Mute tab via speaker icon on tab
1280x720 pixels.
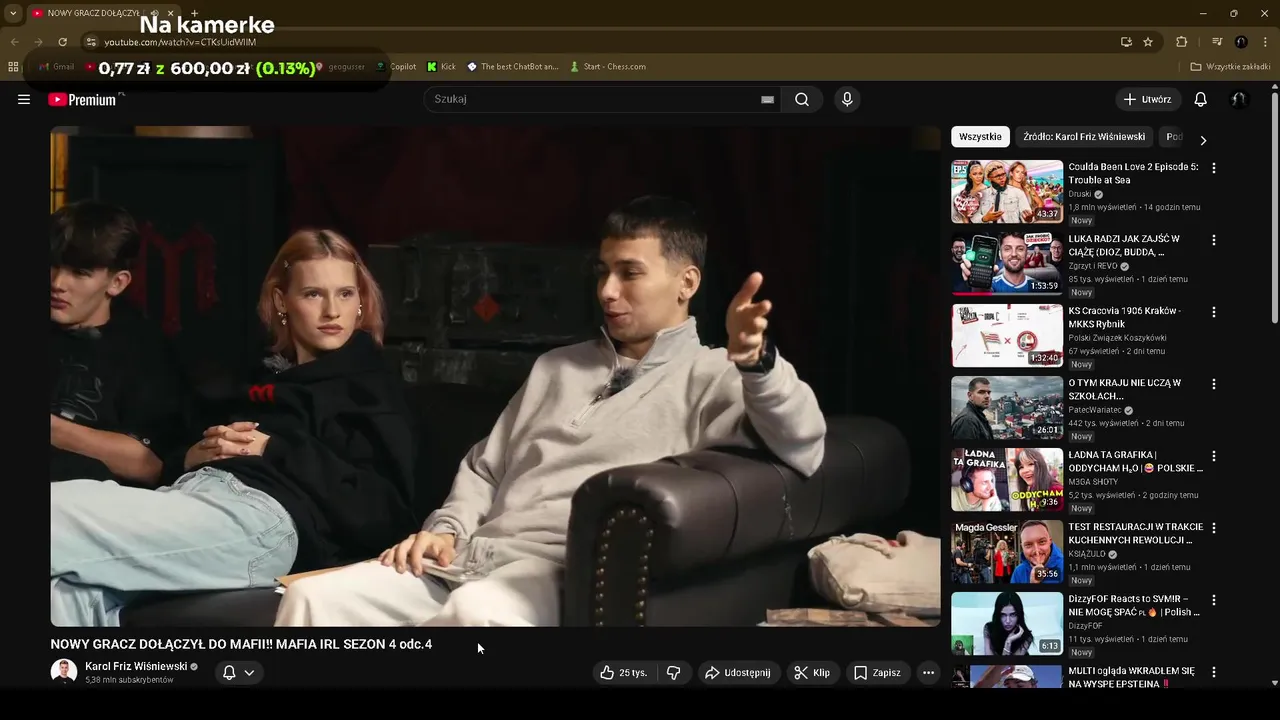click(x=155, y=13)
